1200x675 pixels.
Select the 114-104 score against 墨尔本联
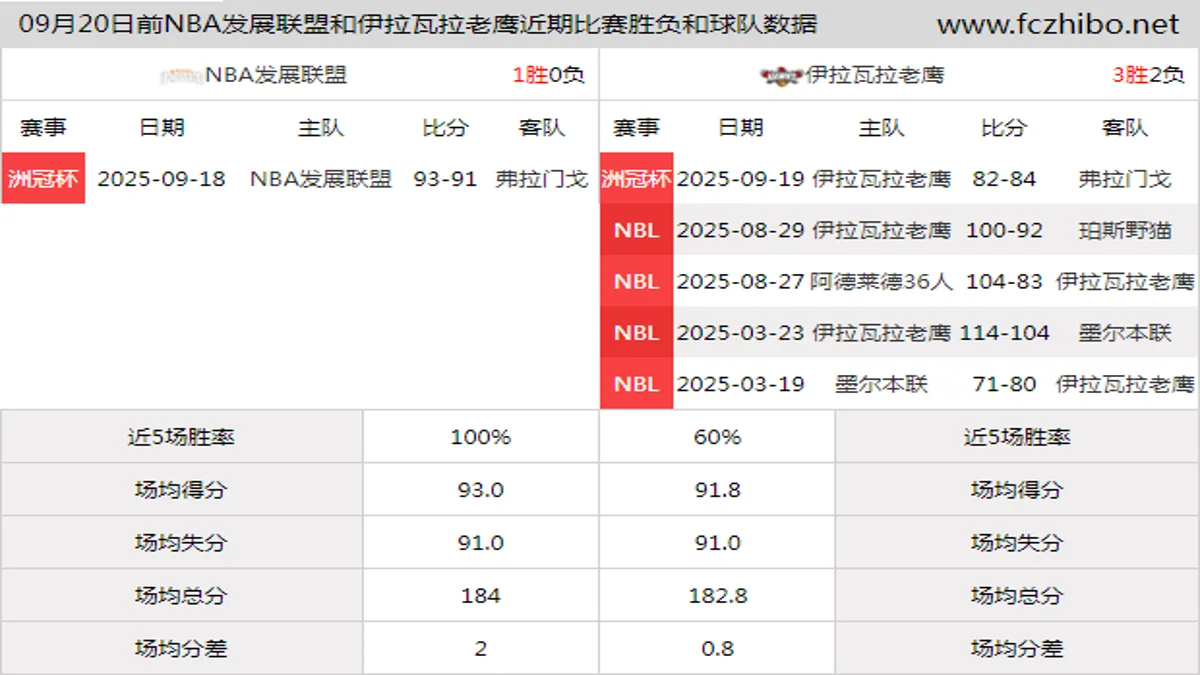pyautogui.click(x=1004, y=333)
